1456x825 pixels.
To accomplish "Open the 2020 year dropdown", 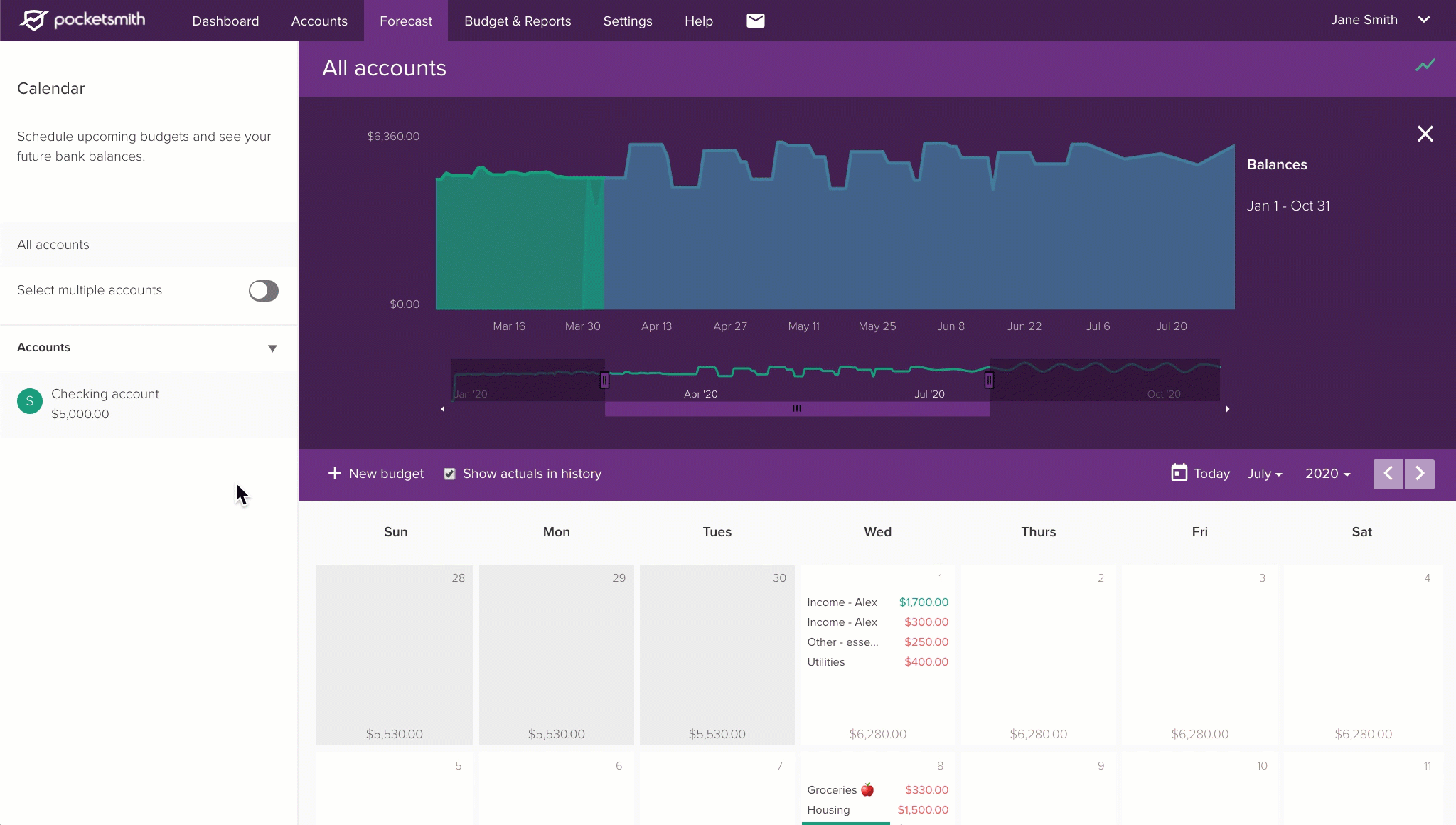I will [1327, 474].
